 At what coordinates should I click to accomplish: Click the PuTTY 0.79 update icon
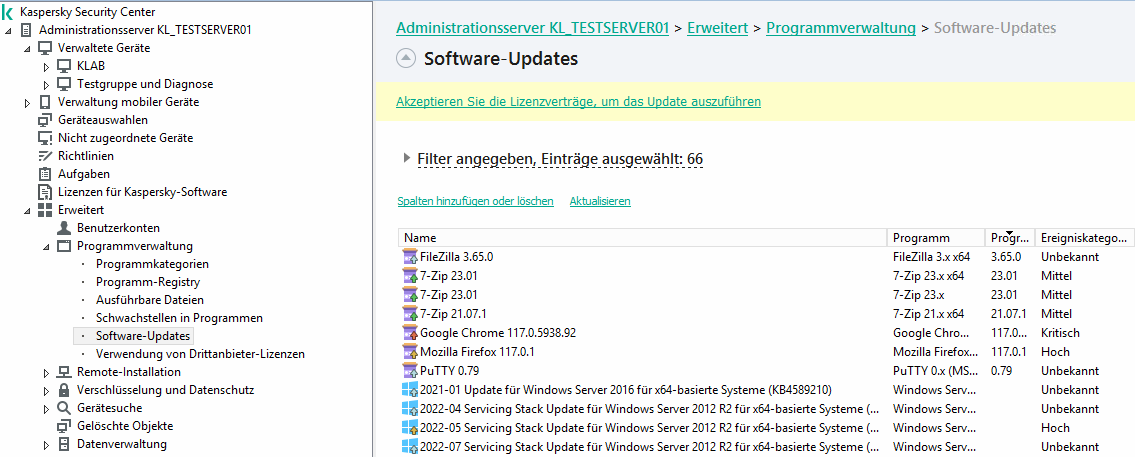410,371
